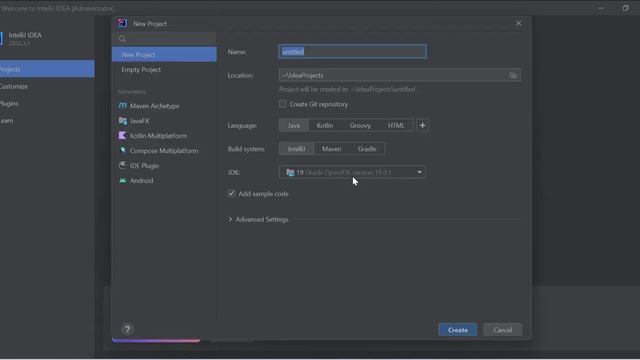Image resolution: width=640 pixels, height=360 pixels.
Task: Click the IDE Plugin icon
Action: (x=122, y=165)
